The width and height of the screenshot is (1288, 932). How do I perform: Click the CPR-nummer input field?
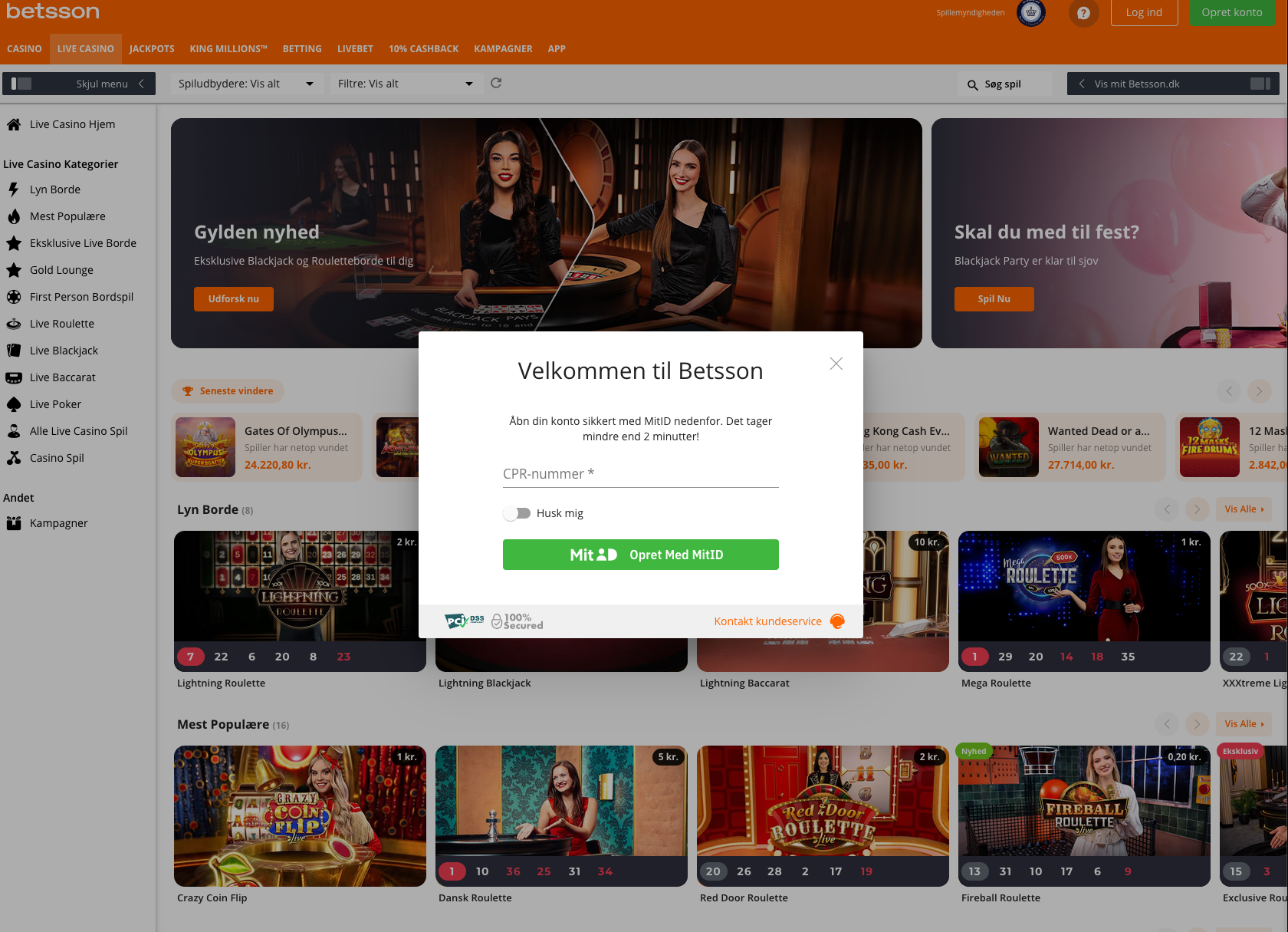(641, 473)
